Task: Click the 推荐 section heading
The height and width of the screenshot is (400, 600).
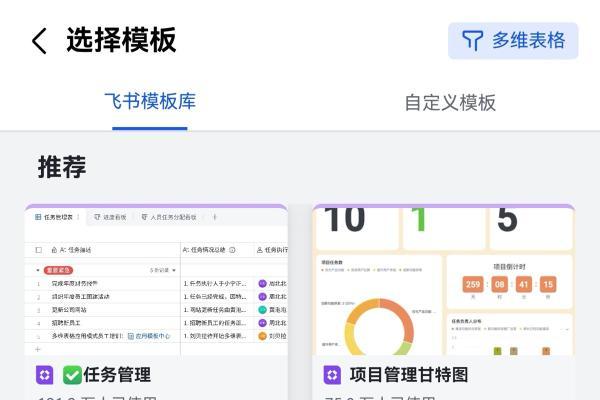Action: pyautogui.click(x=62, y=167)
